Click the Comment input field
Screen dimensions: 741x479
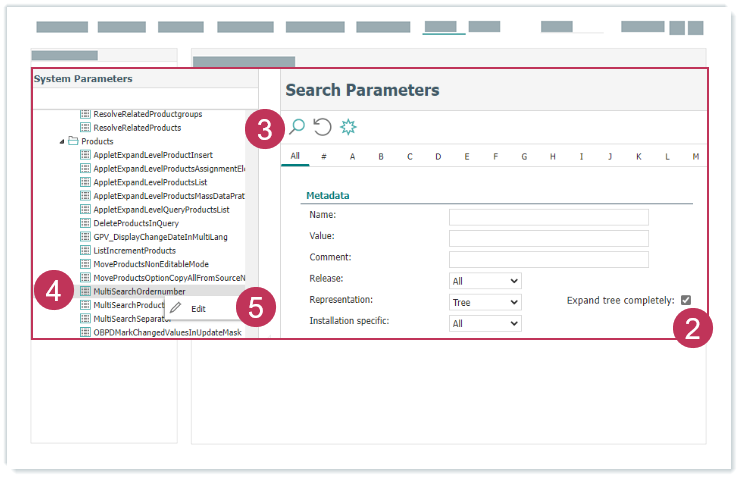(548, 260)
